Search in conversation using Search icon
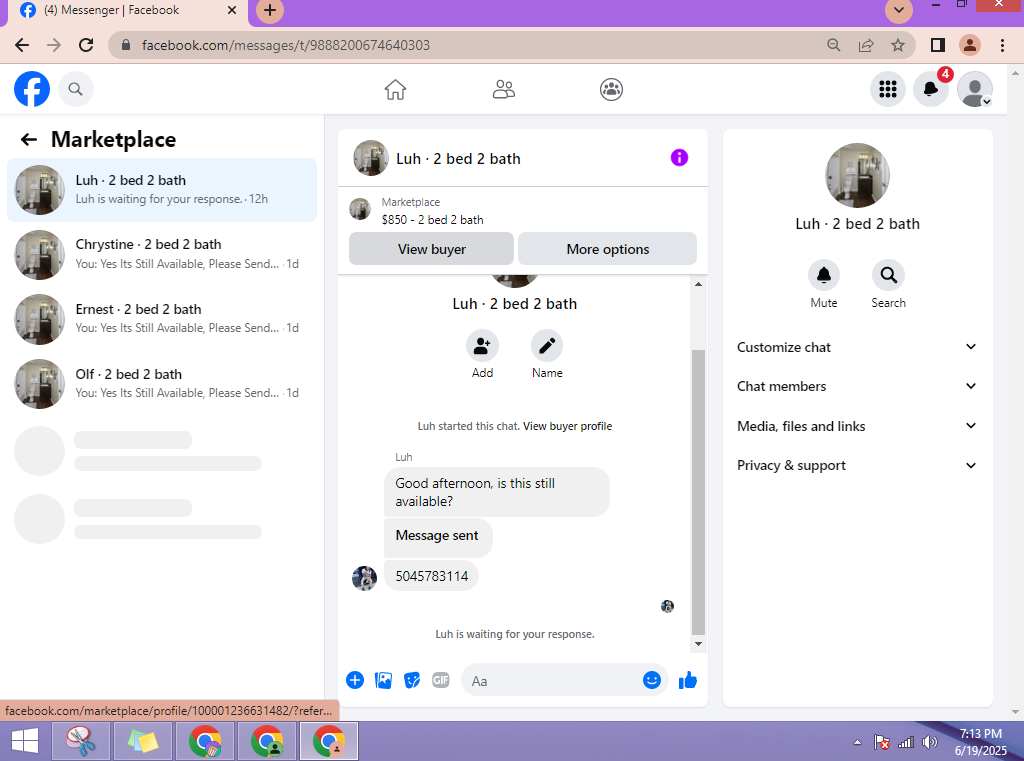The height and width of the screenshot is (761, 1024). (x=888, y=275)
